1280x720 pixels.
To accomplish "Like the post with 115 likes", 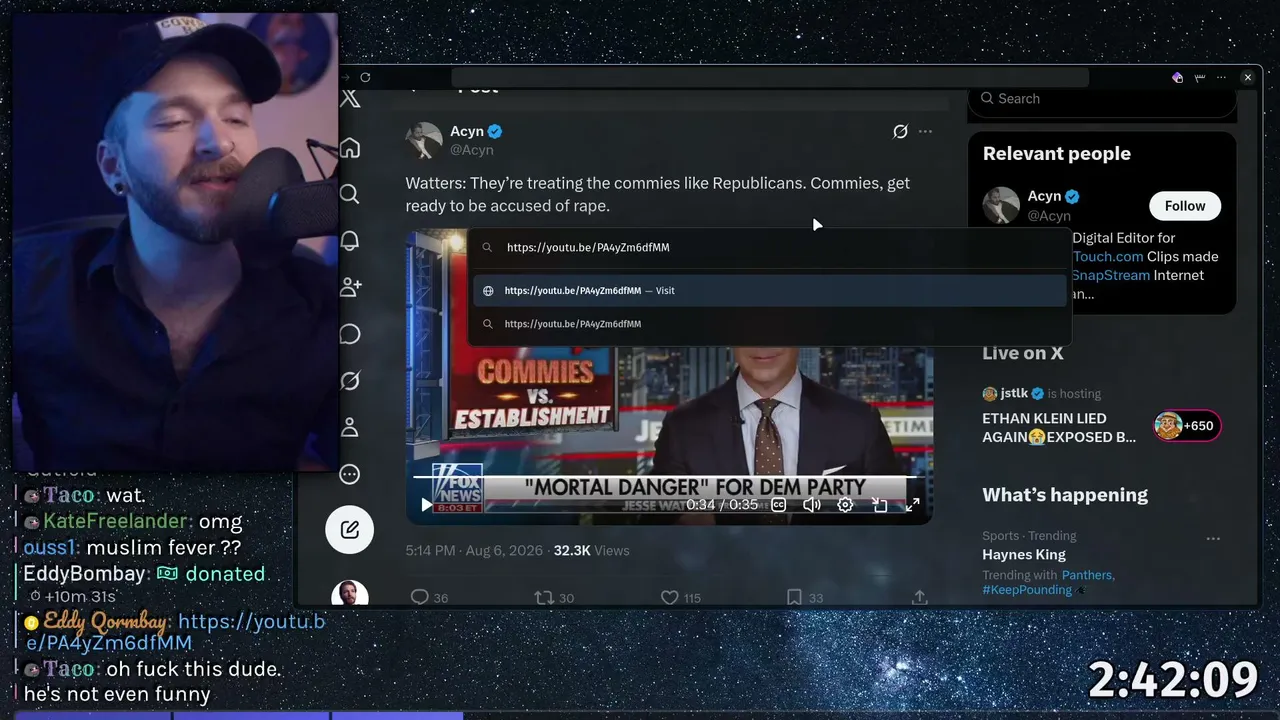I will (x=669, y=597).
